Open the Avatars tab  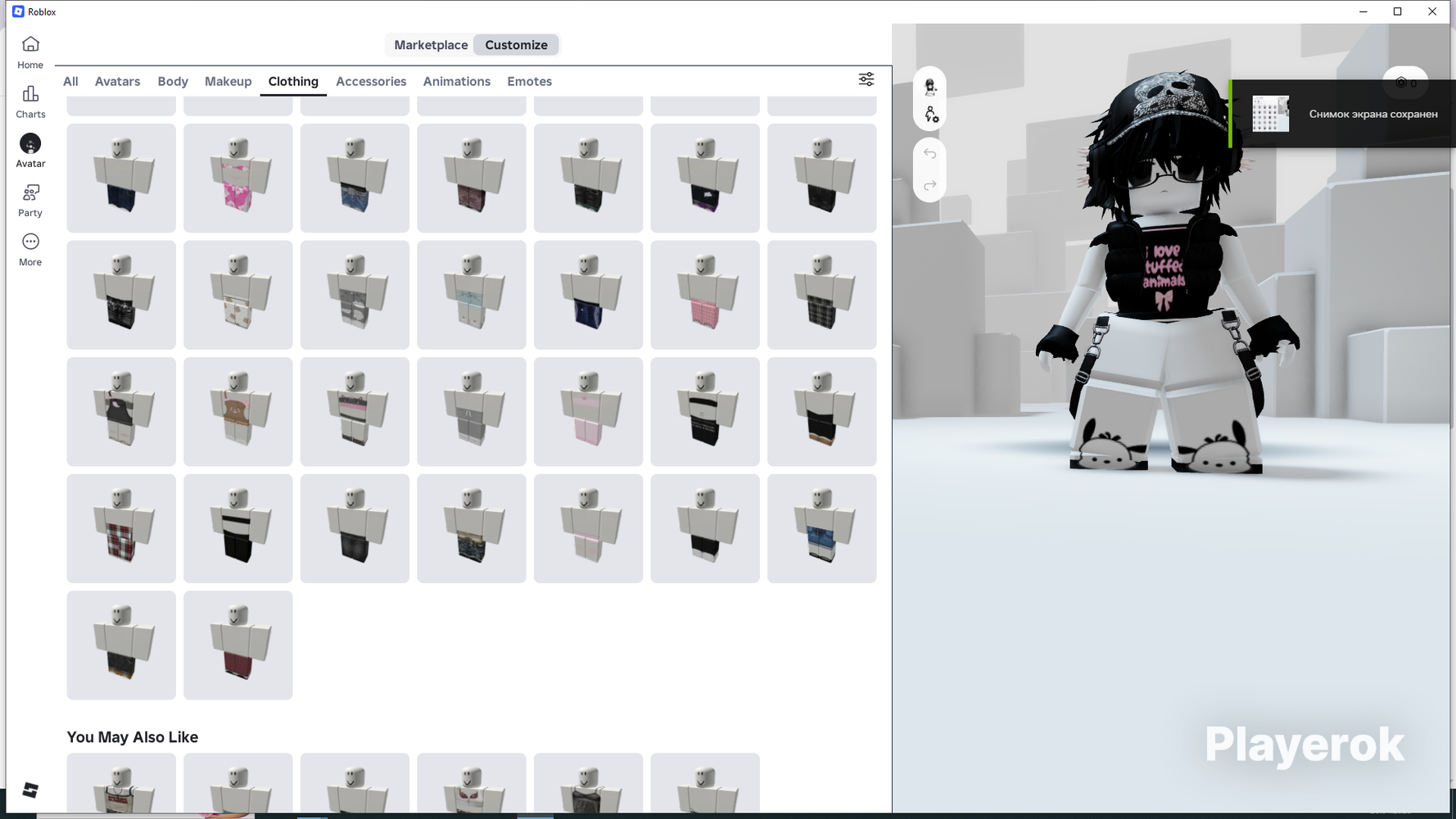tap(117, 81)
